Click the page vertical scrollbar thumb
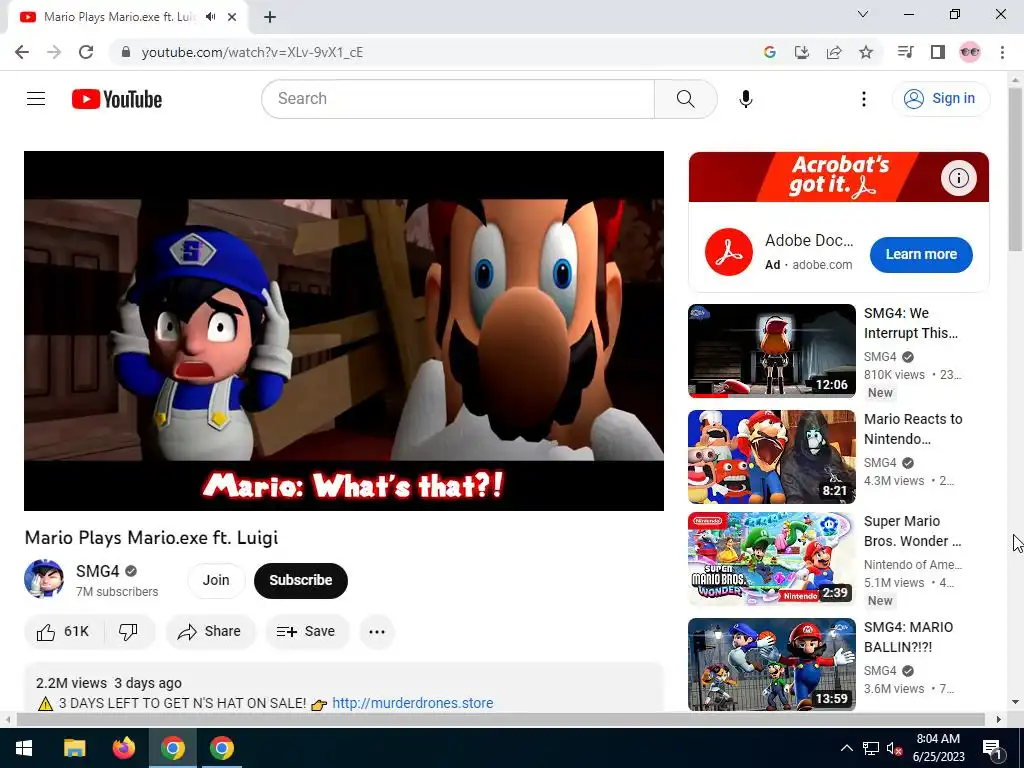1024x768 pixels. tap(1015, 168)
